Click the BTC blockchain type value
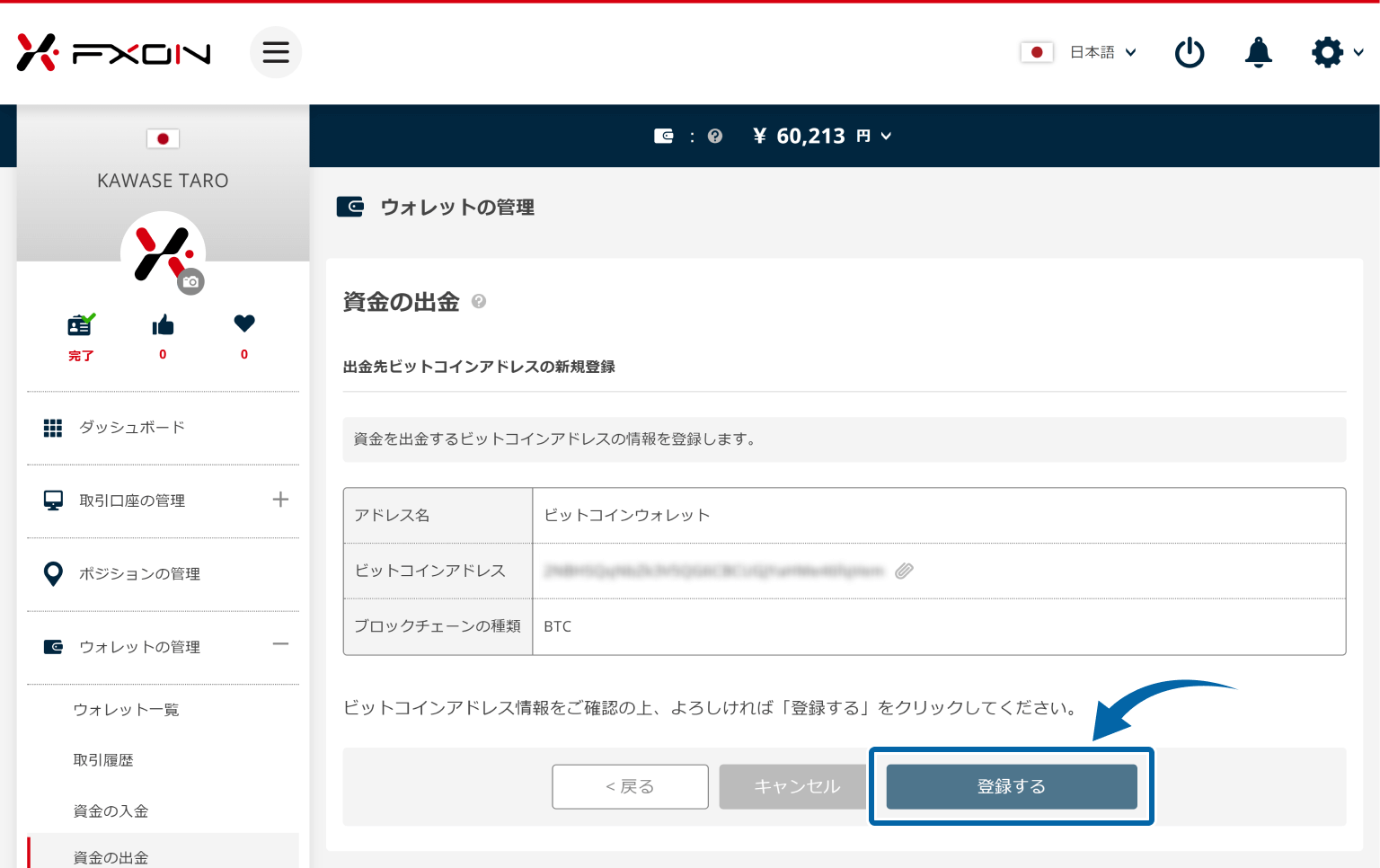The width and height of the screenshot is (1380, 868). click(557, 626)
